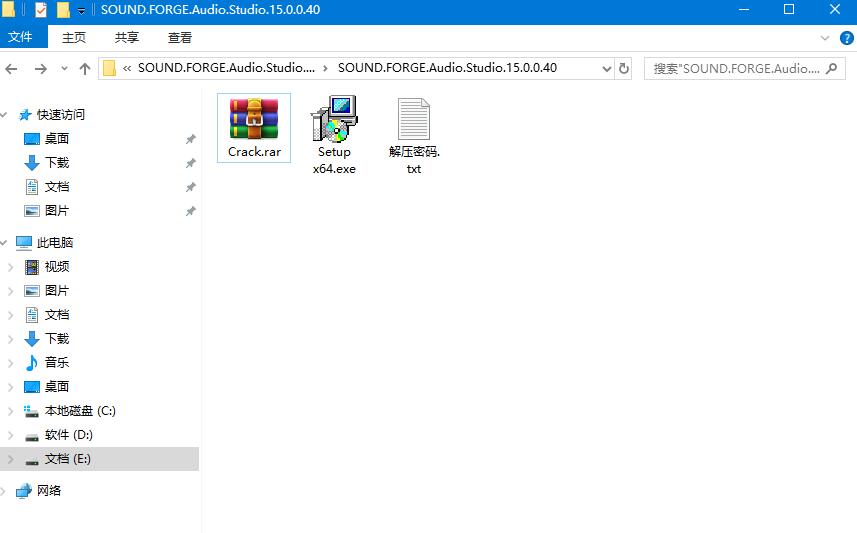Open 文档 folder under 此电脑
Image resolution: width=857 pixels, height=533 pixels.
click(57, 315)
